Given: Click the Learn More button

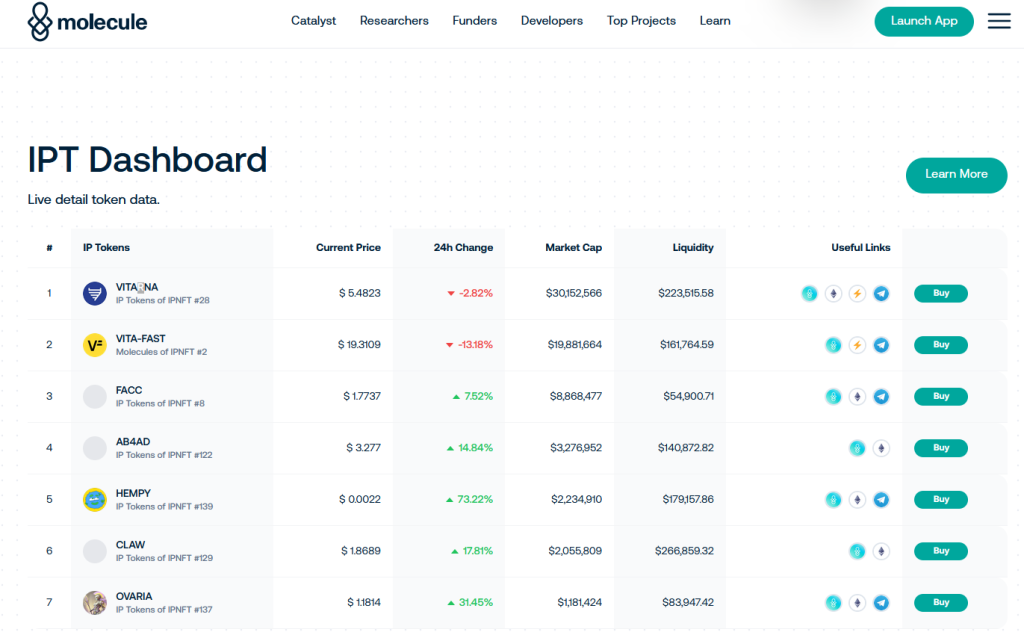Looking at the screenshot, I should (x=956, y=175).
